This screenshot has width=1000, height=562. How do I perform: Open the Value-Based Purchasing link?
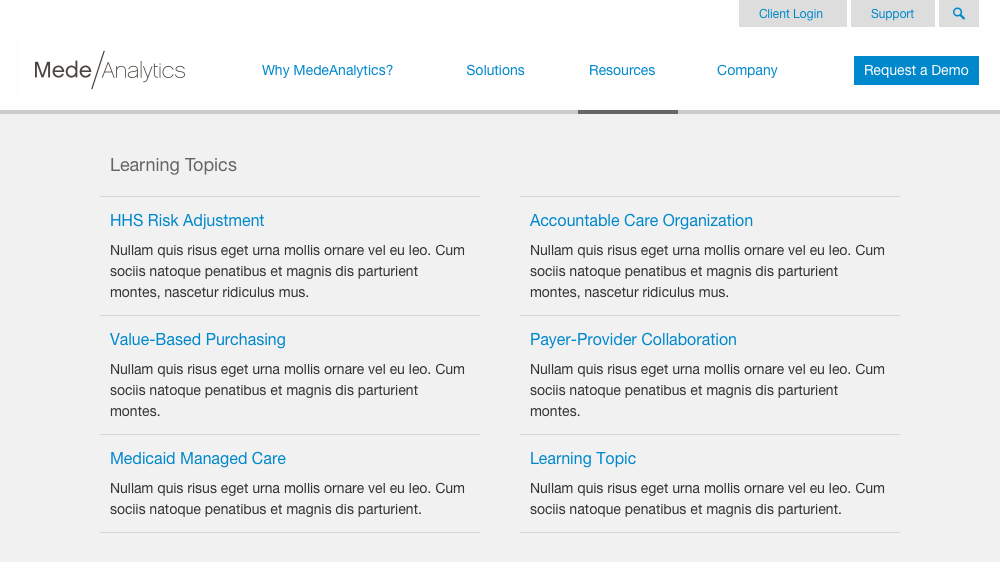[198, 339]
